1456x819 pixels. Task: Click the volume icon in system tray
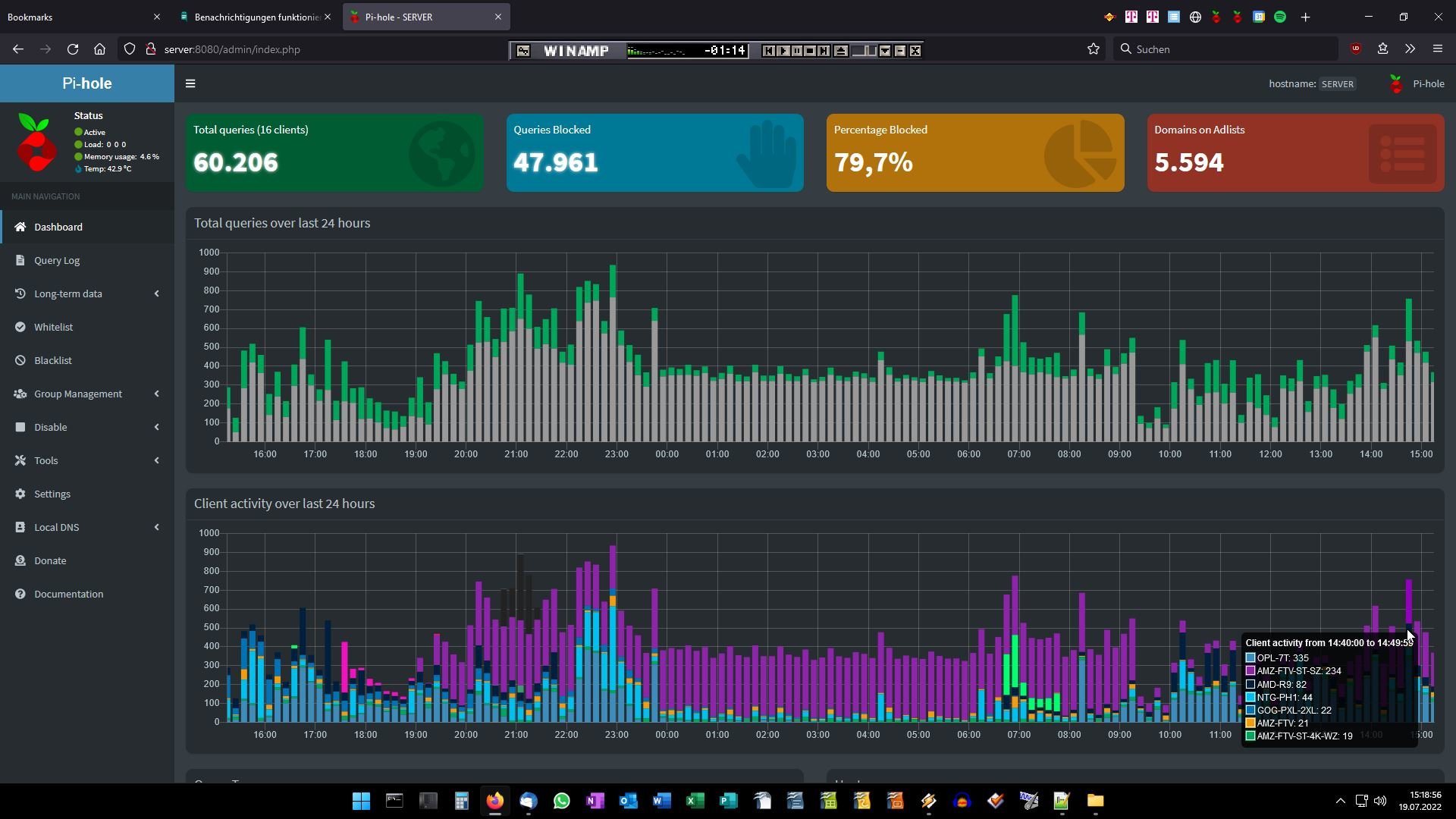pos(1379,801)
